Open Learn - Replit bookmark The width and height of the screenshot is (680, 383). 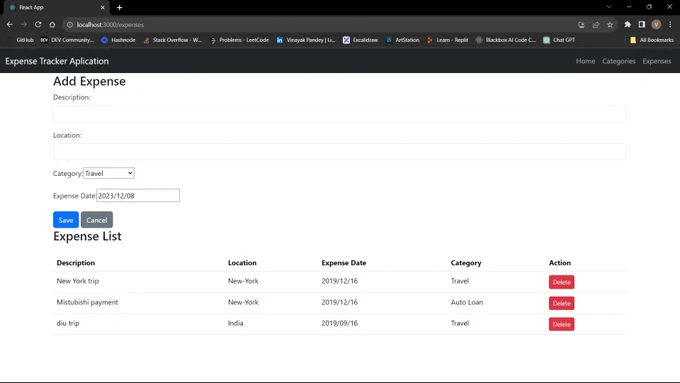[x=448, y=40]
